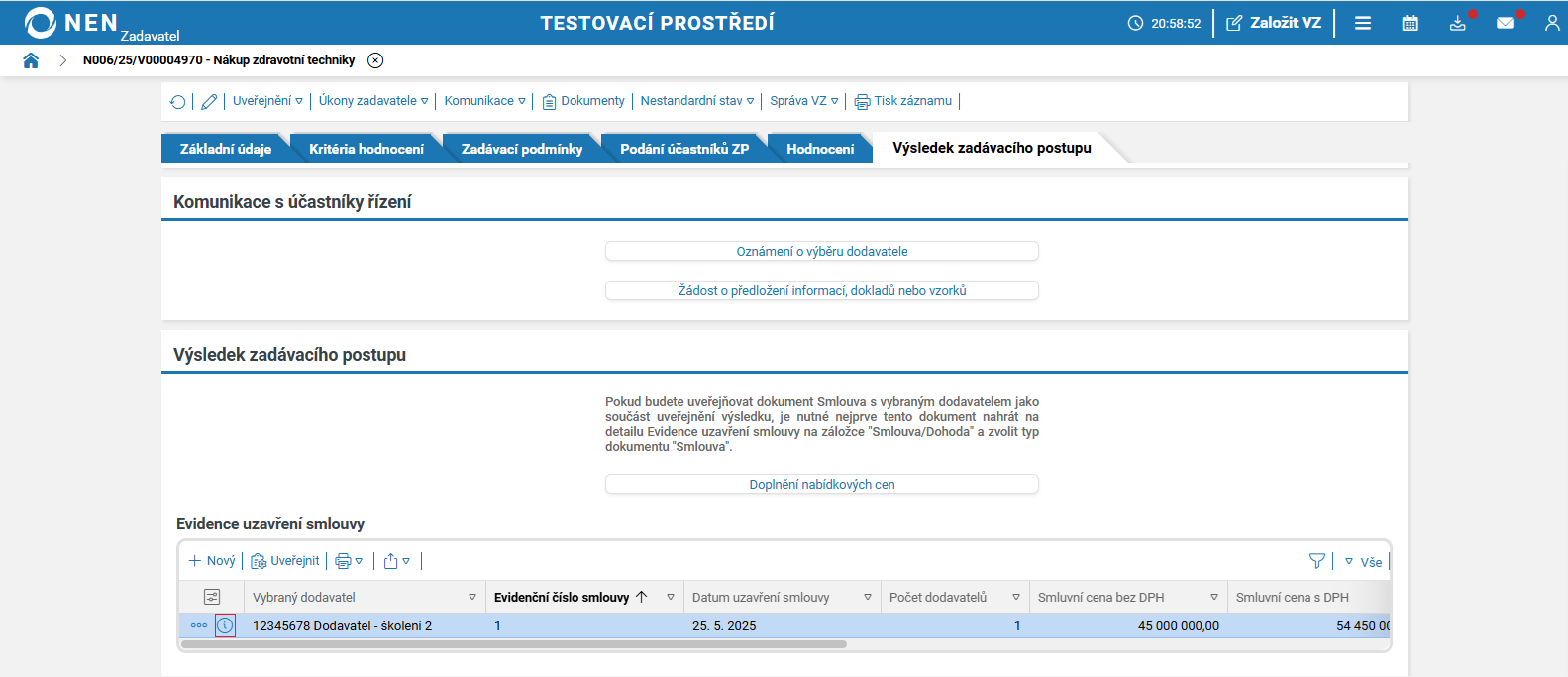Switch to Podání účastníků ZP tab
The width and height of the screenshot is (1568, 677).
[x=684, y=149]
